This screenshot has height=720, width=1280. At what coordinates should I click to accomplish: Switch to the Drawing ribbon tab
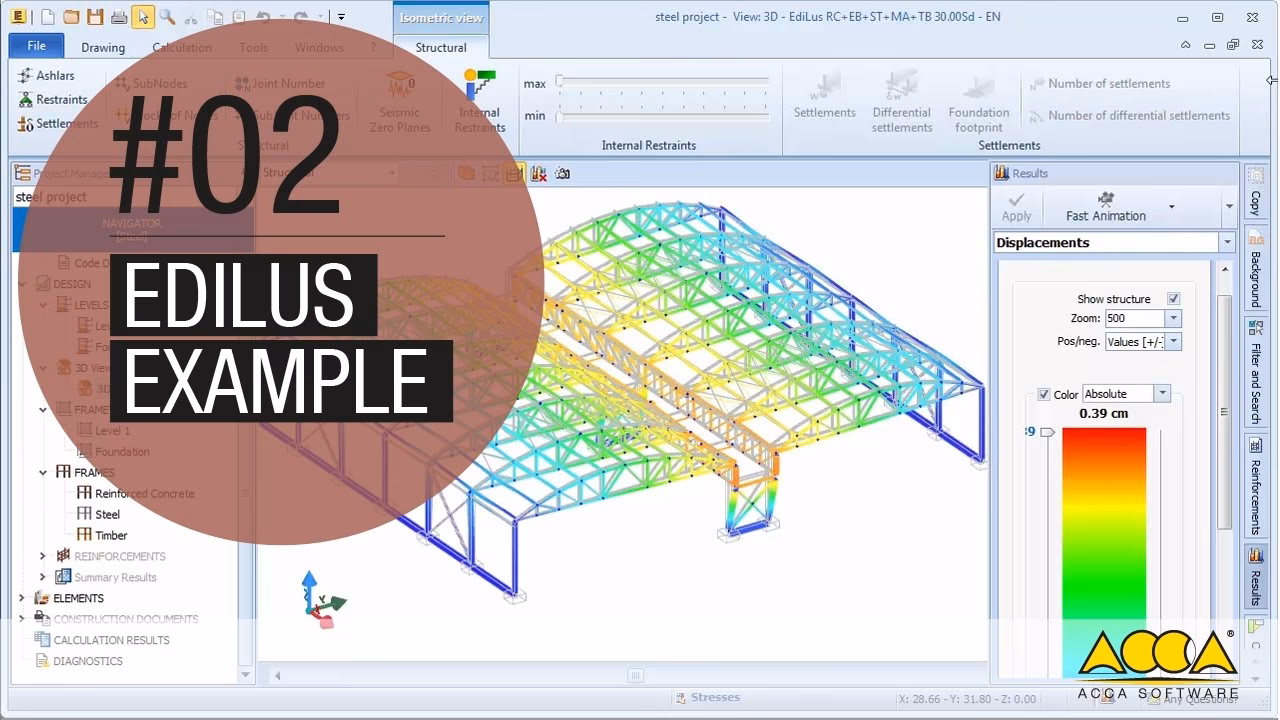tap(103, 47)
